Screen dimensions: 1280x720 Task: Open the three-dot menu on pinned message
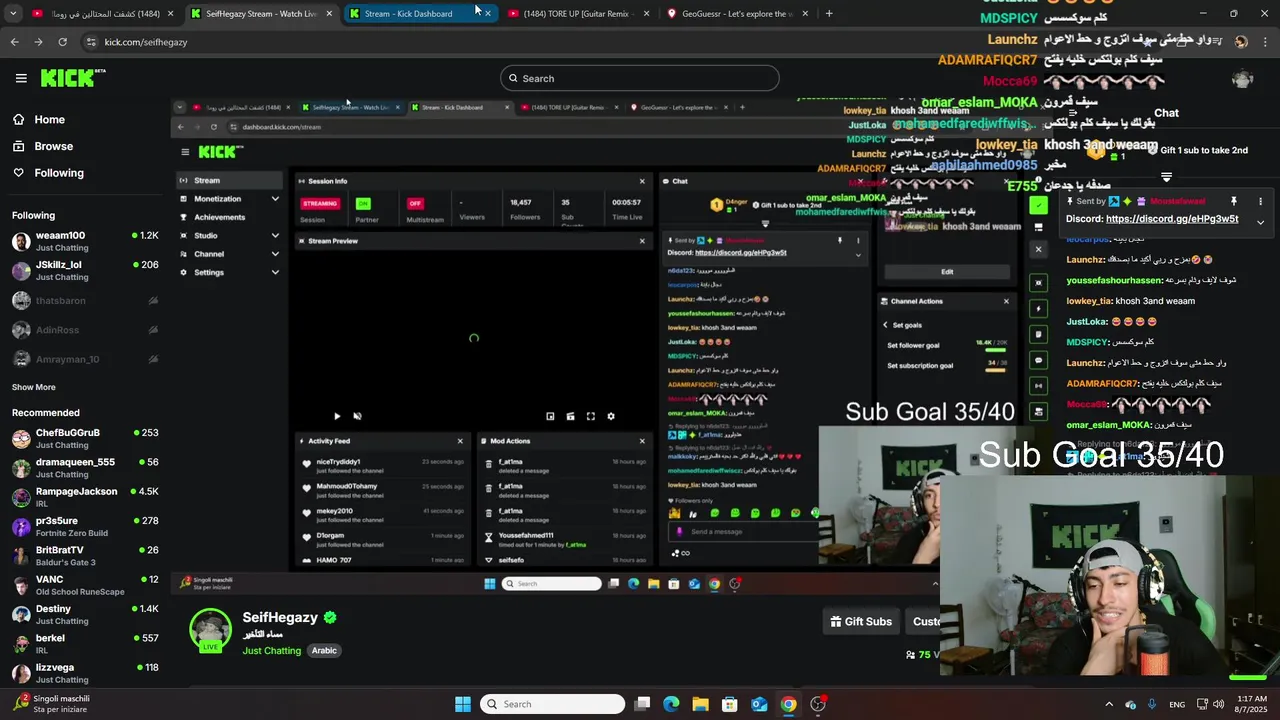click(1260, 202)
